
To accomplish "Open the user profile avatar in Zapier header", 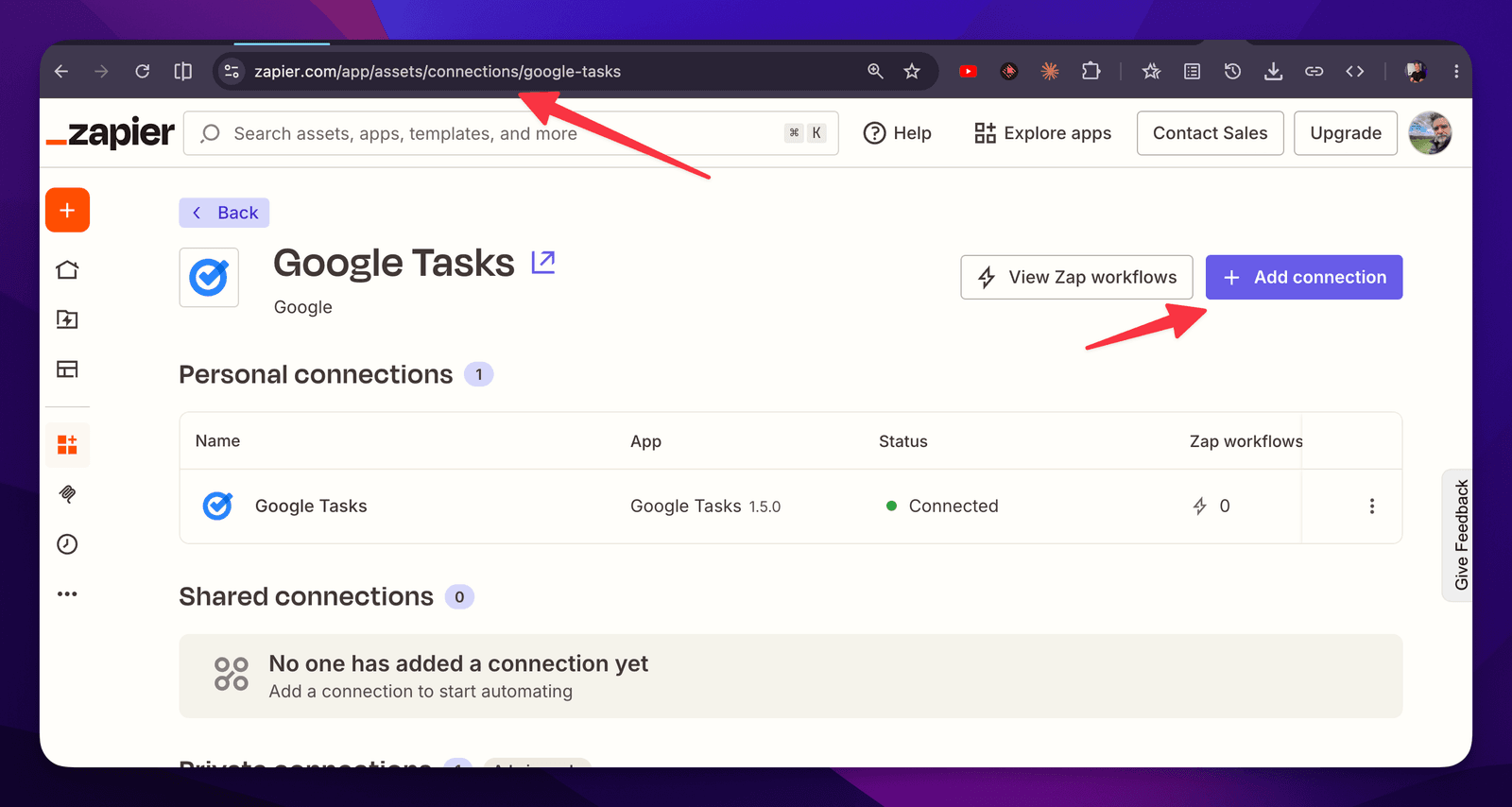I will click(x=1430, y=133).
